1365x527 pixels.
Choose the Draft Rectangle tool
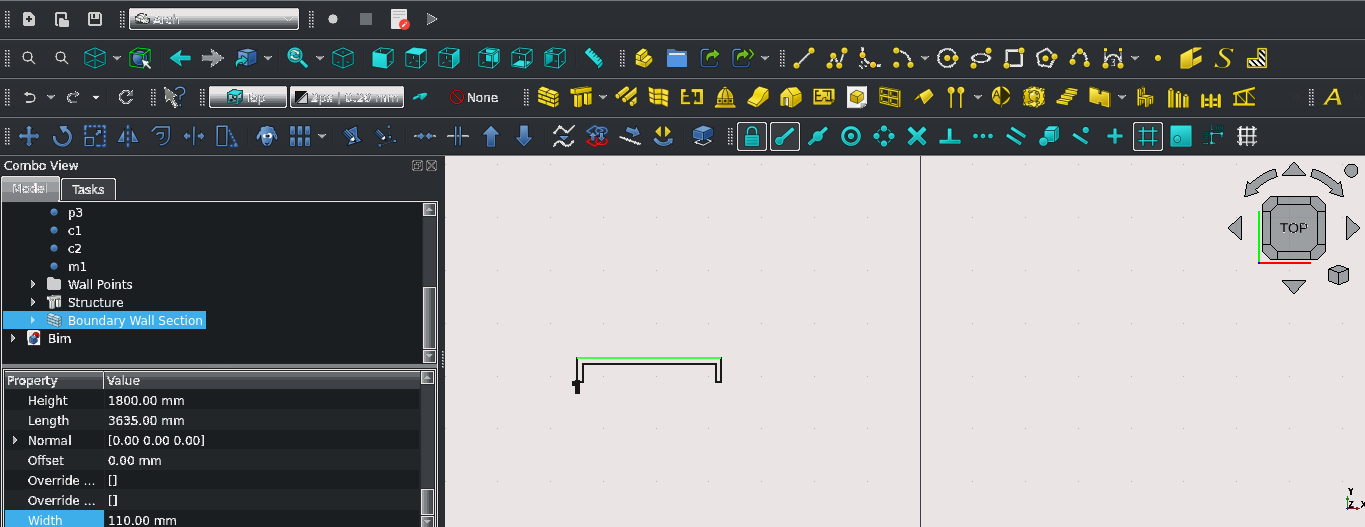coord(1014,58)
